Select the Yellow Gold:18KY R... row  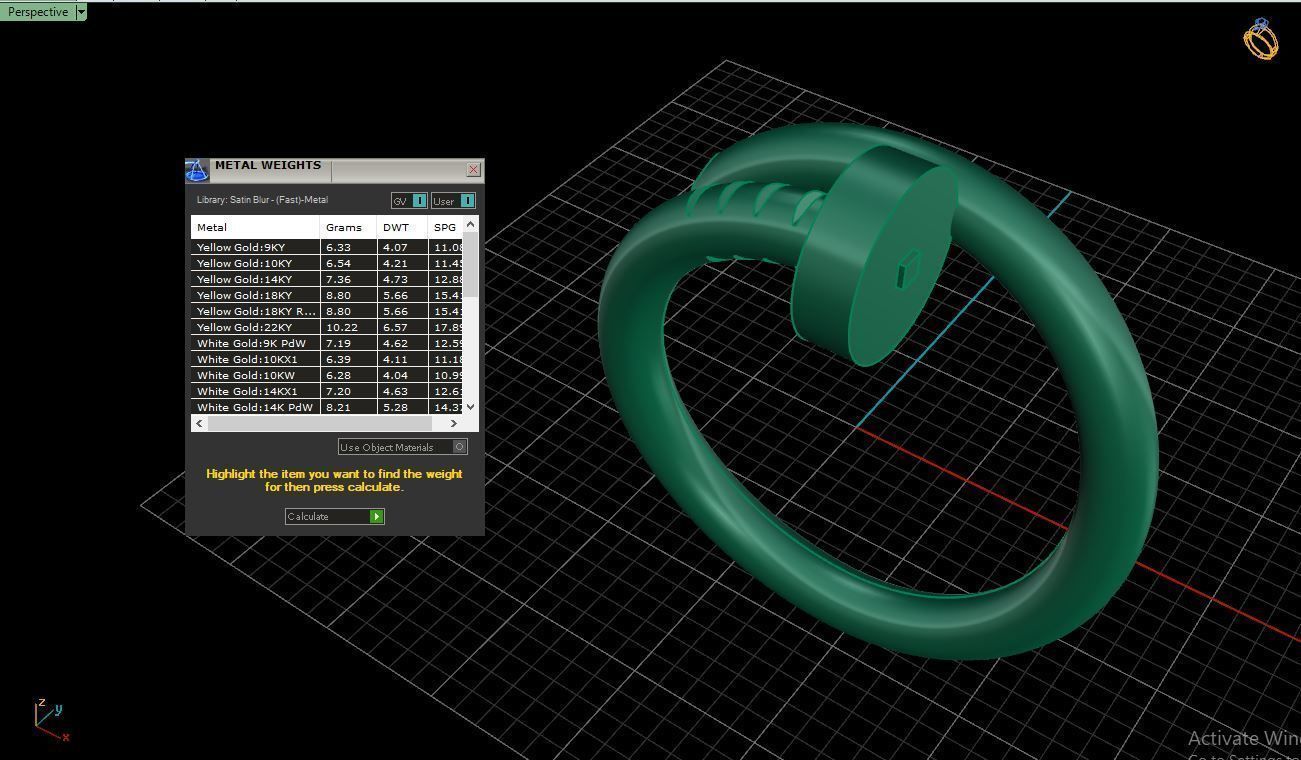click(x=328, y=311)
